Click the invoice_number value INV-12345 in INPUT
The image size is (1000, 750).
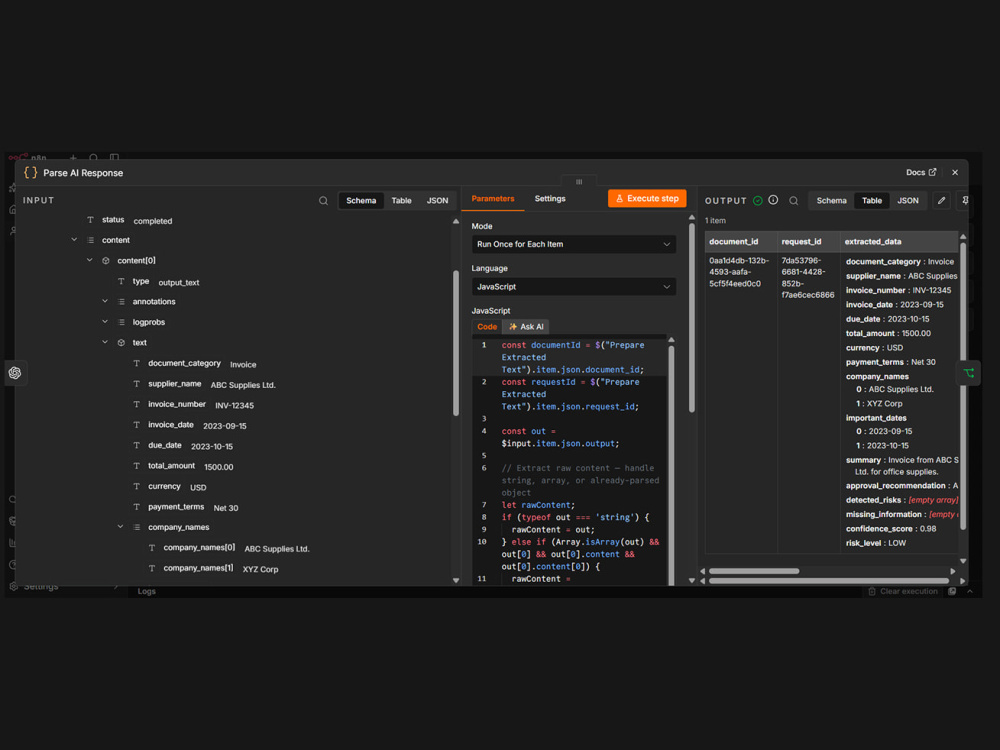[235, 406]
